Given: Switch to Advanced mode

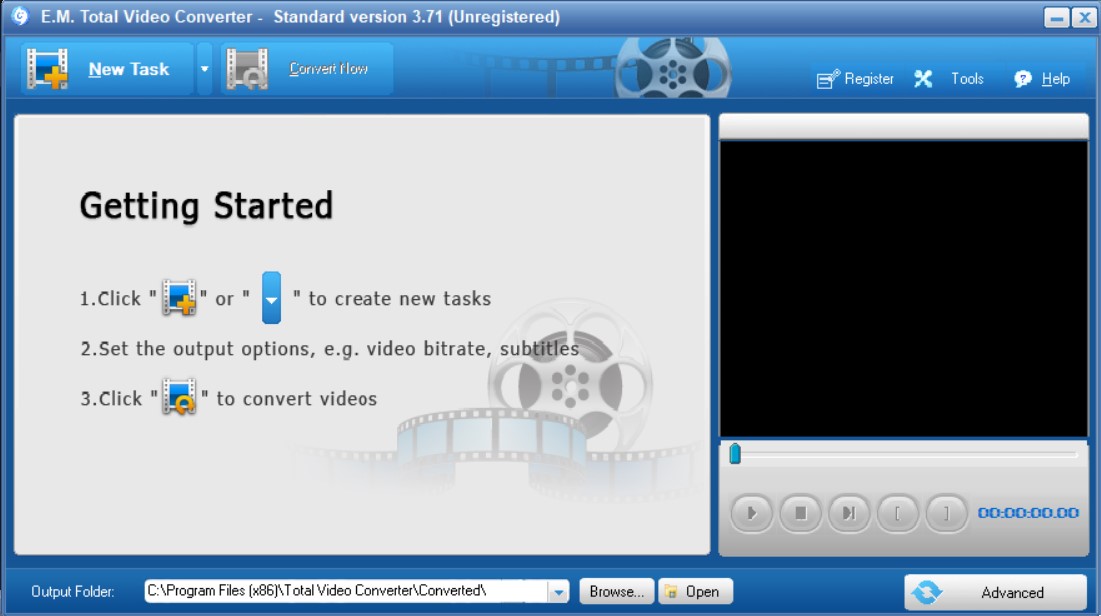Looking at the screenshot, I should point(995,592).
